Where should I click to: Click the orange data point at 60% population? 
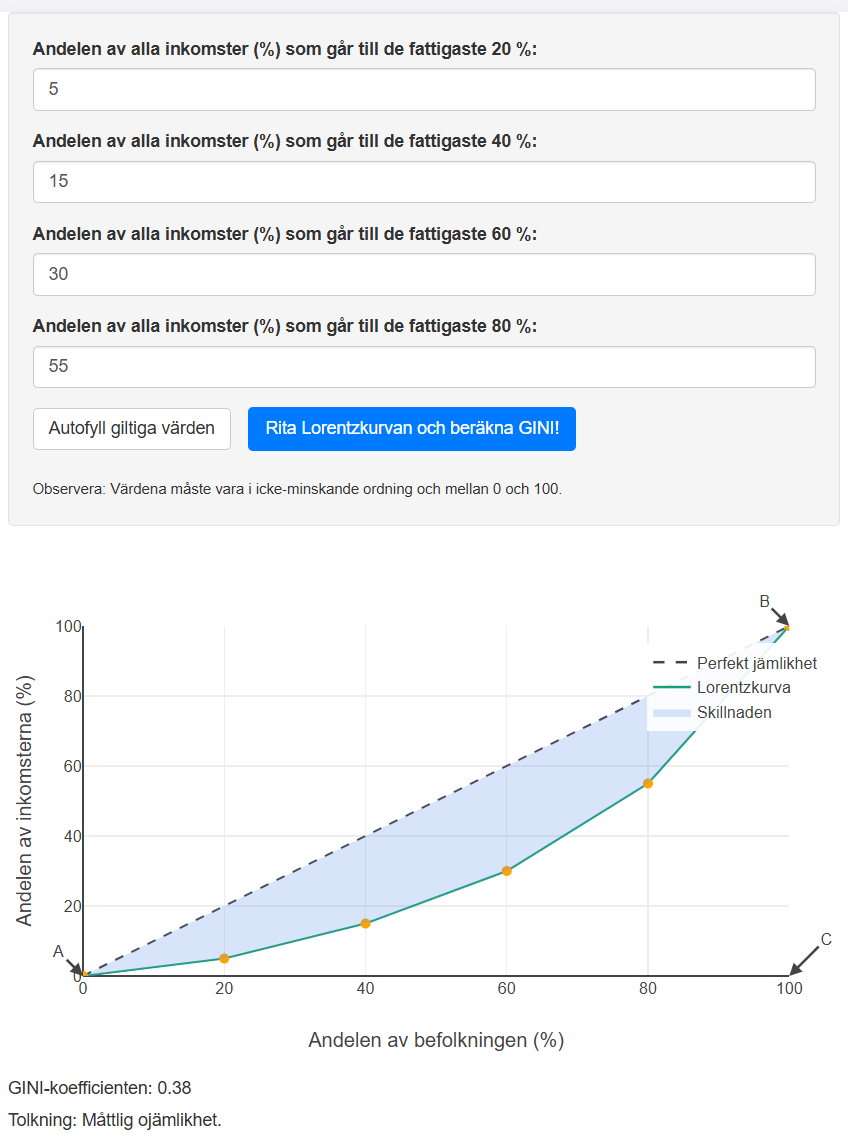(506, 871)
